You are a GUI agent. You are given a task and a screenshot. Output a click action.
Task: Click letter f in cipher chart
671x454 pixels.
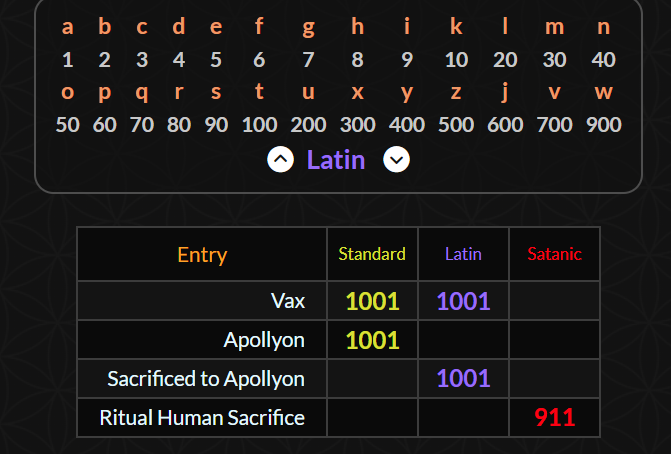point(259,26)
